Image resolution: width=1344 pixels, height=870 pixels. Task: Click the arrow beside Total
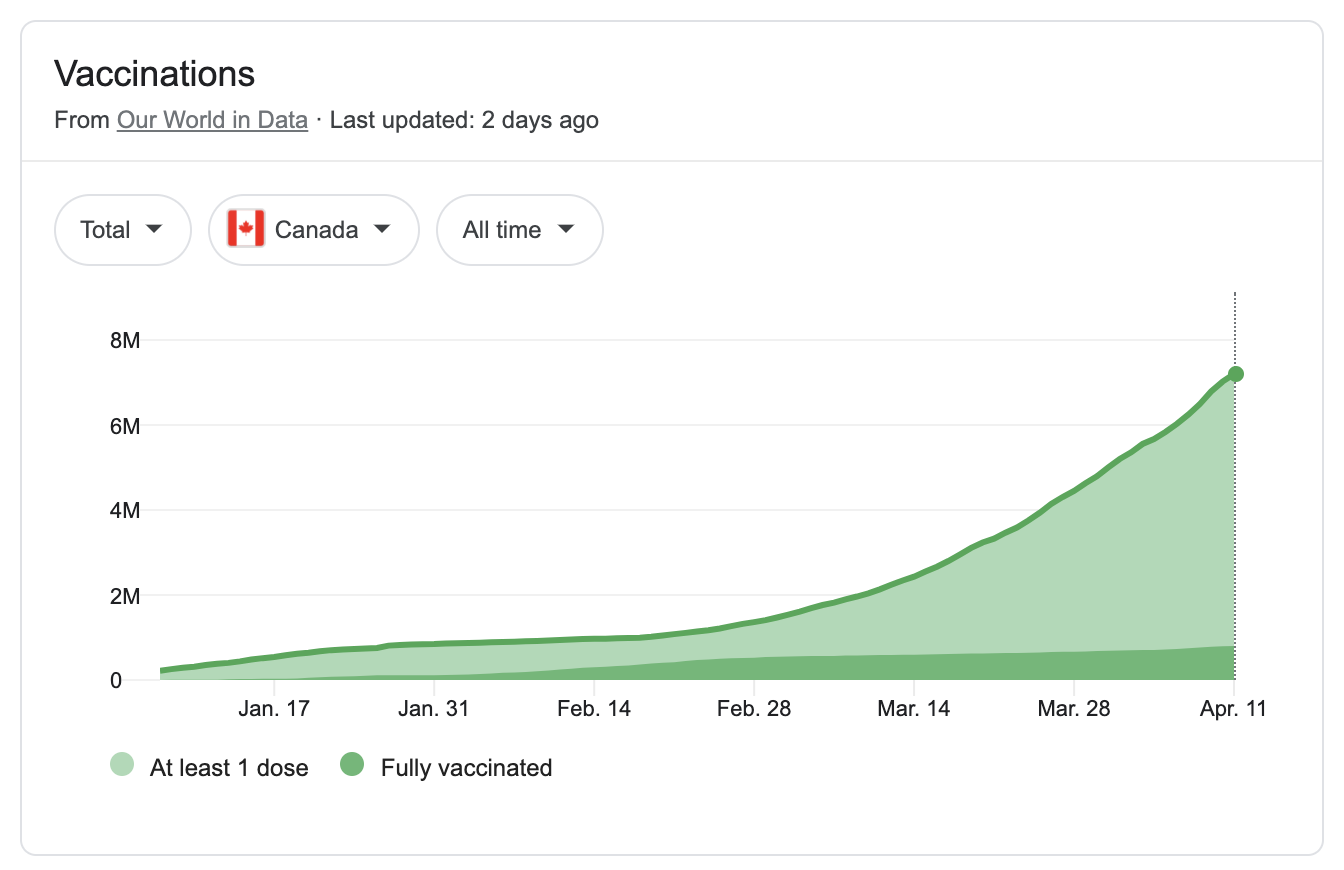pos(154,229)
